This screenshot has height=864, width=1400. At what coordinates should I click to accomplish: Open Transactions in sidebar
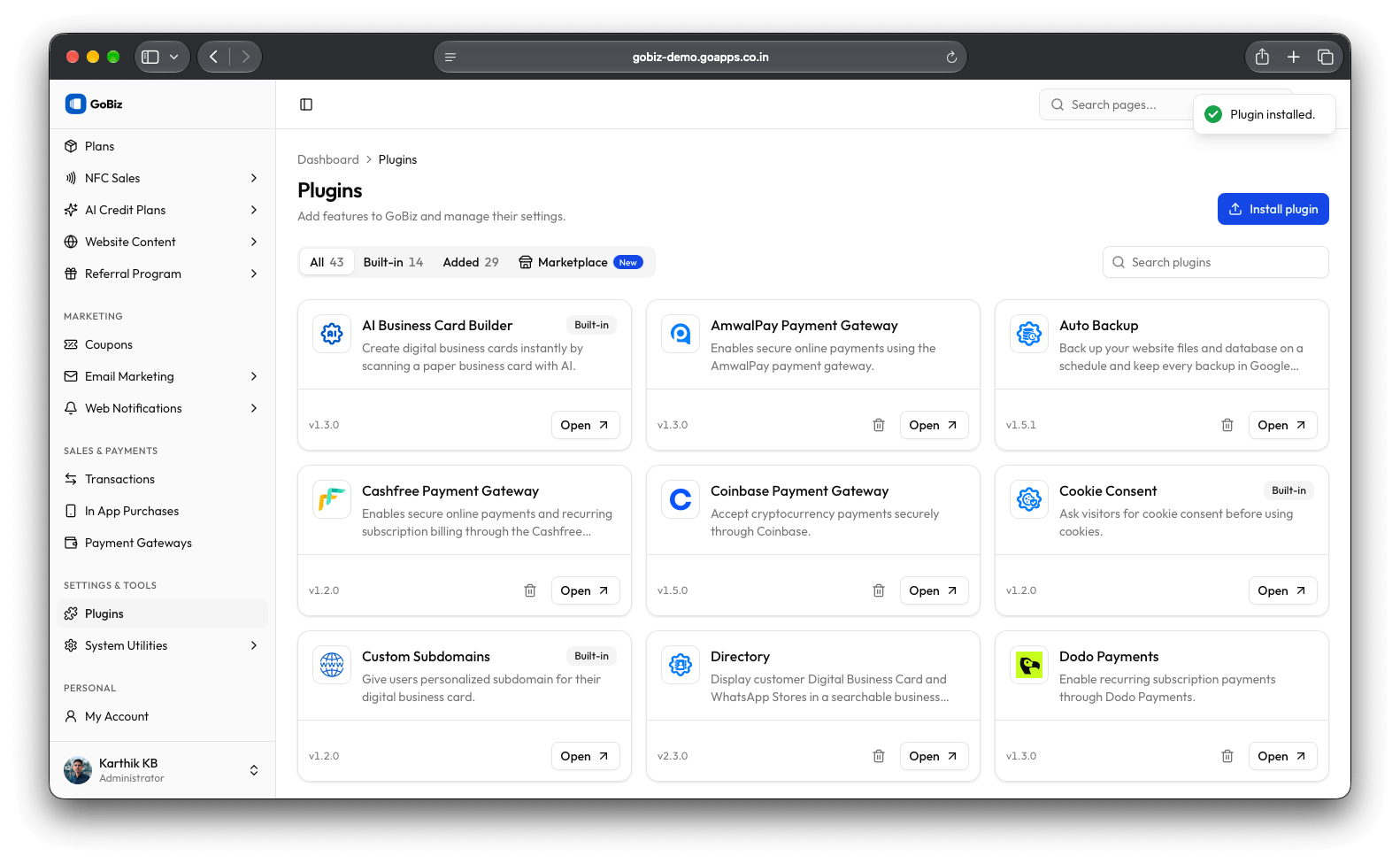coord(162,479)
